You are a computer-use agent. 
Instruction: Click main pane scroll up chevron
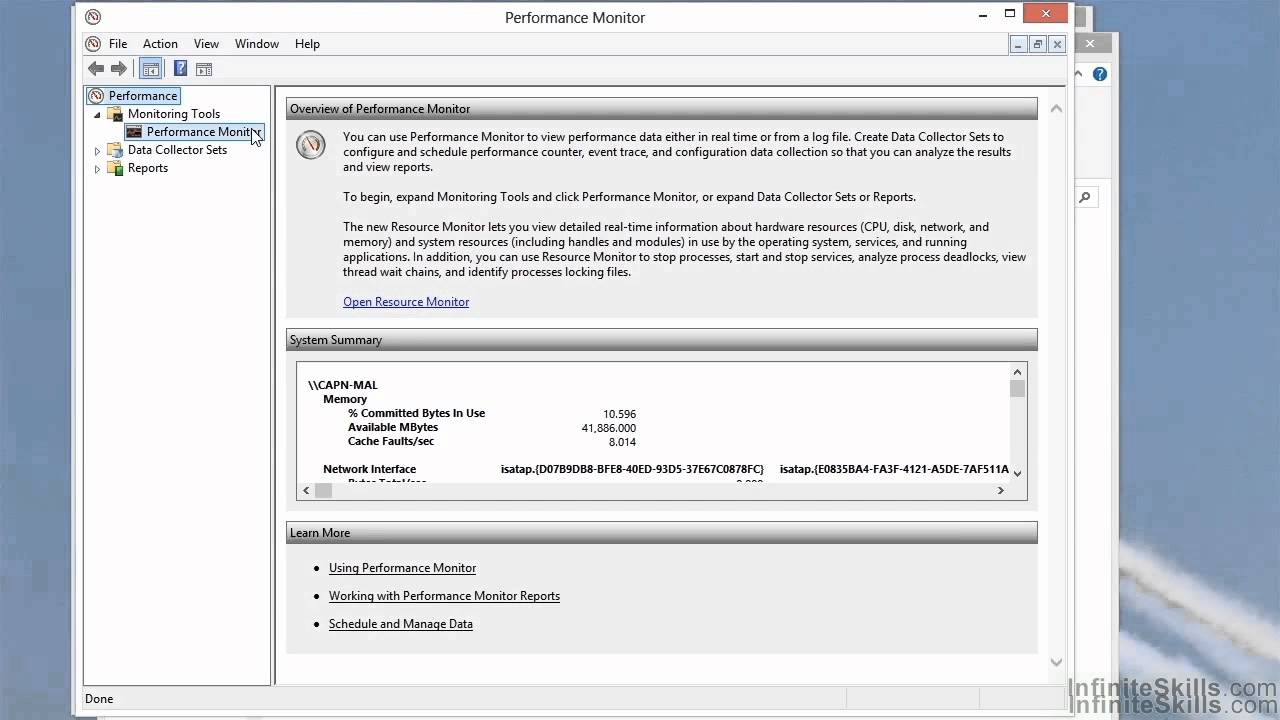click(1056, 108)
